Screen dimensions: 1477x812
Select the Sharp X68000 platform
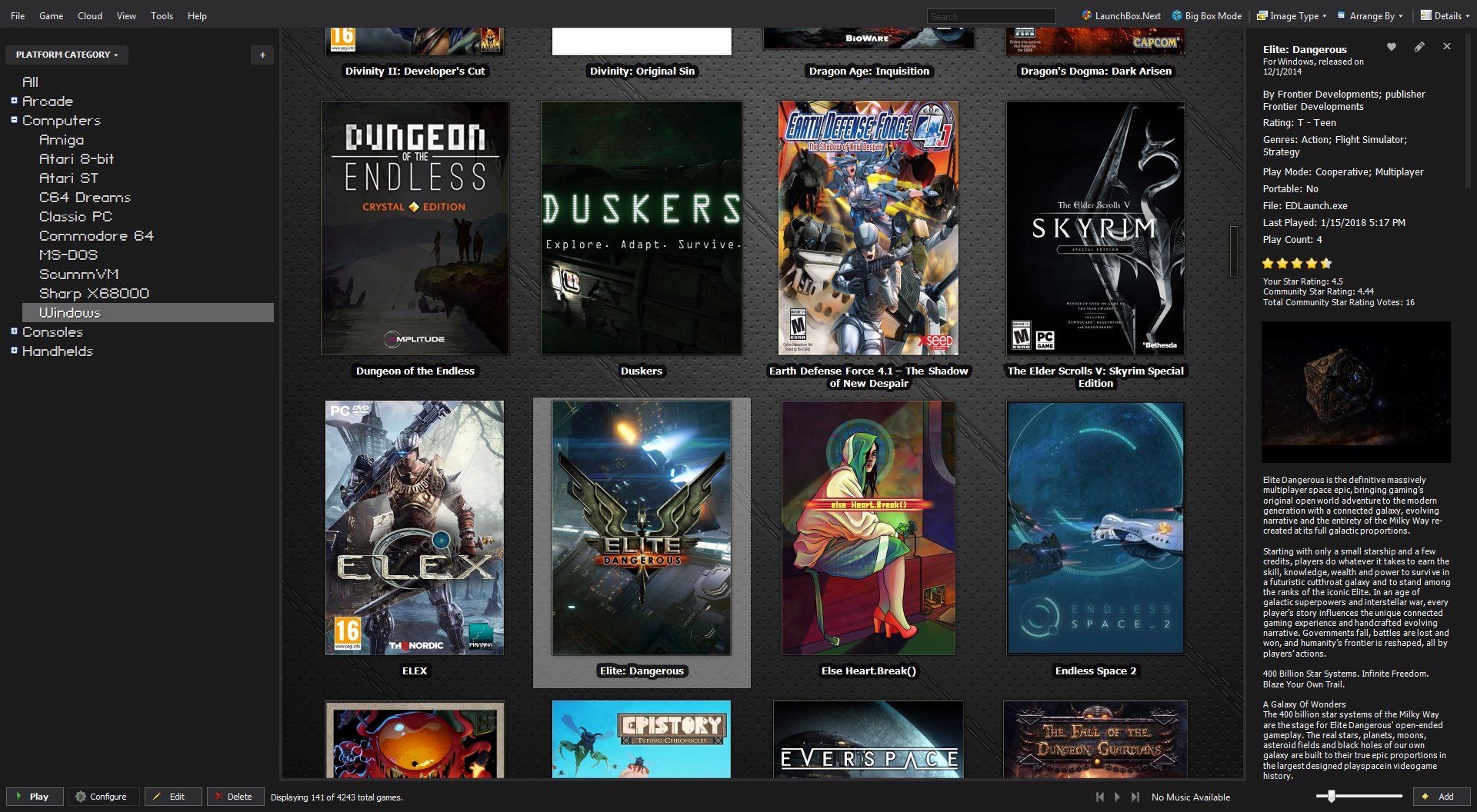94,293
